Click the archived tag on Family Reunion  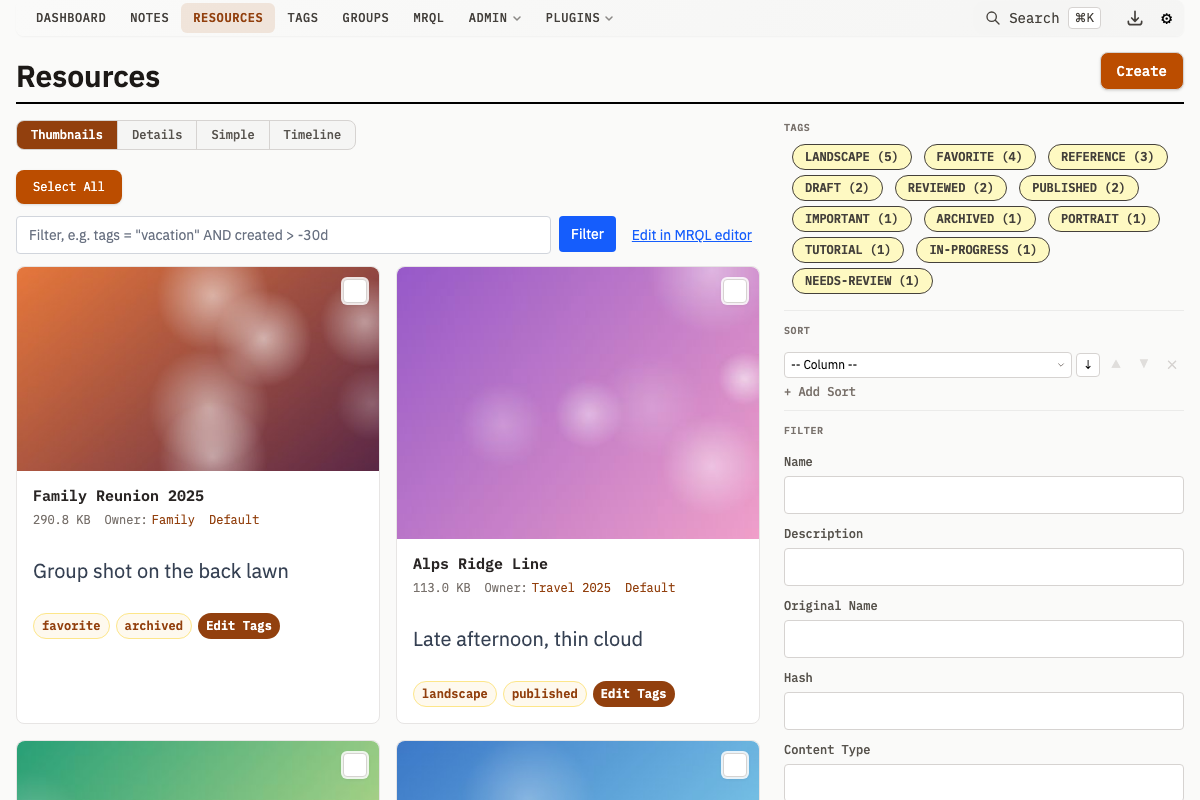(154, 626)
